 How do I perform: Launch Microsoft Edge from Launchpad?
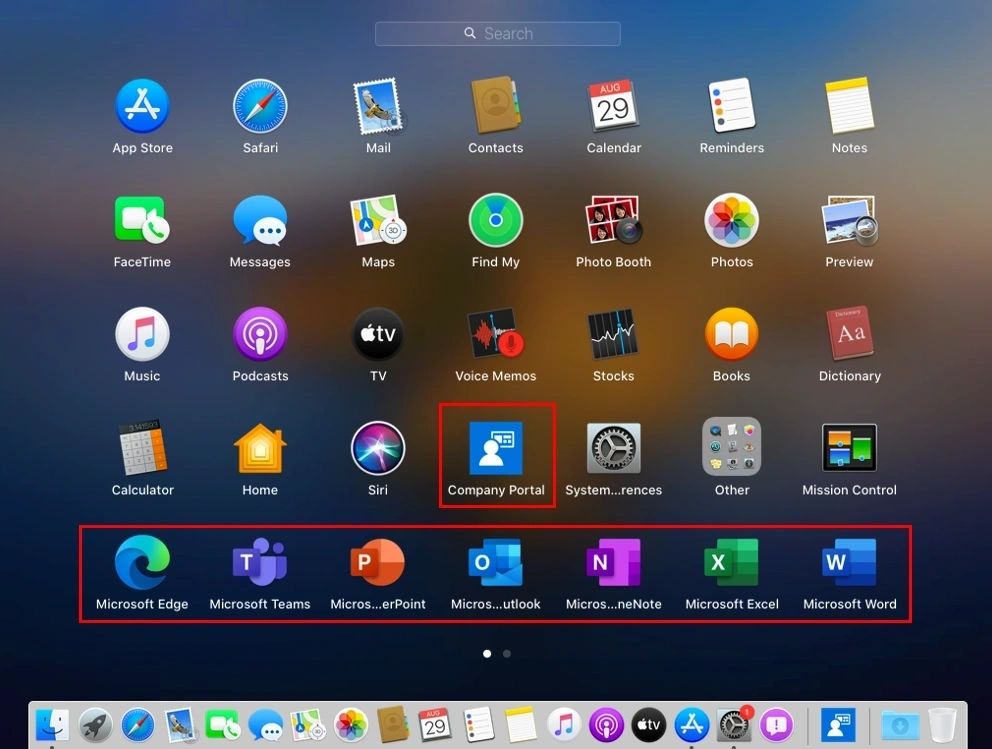142,562
